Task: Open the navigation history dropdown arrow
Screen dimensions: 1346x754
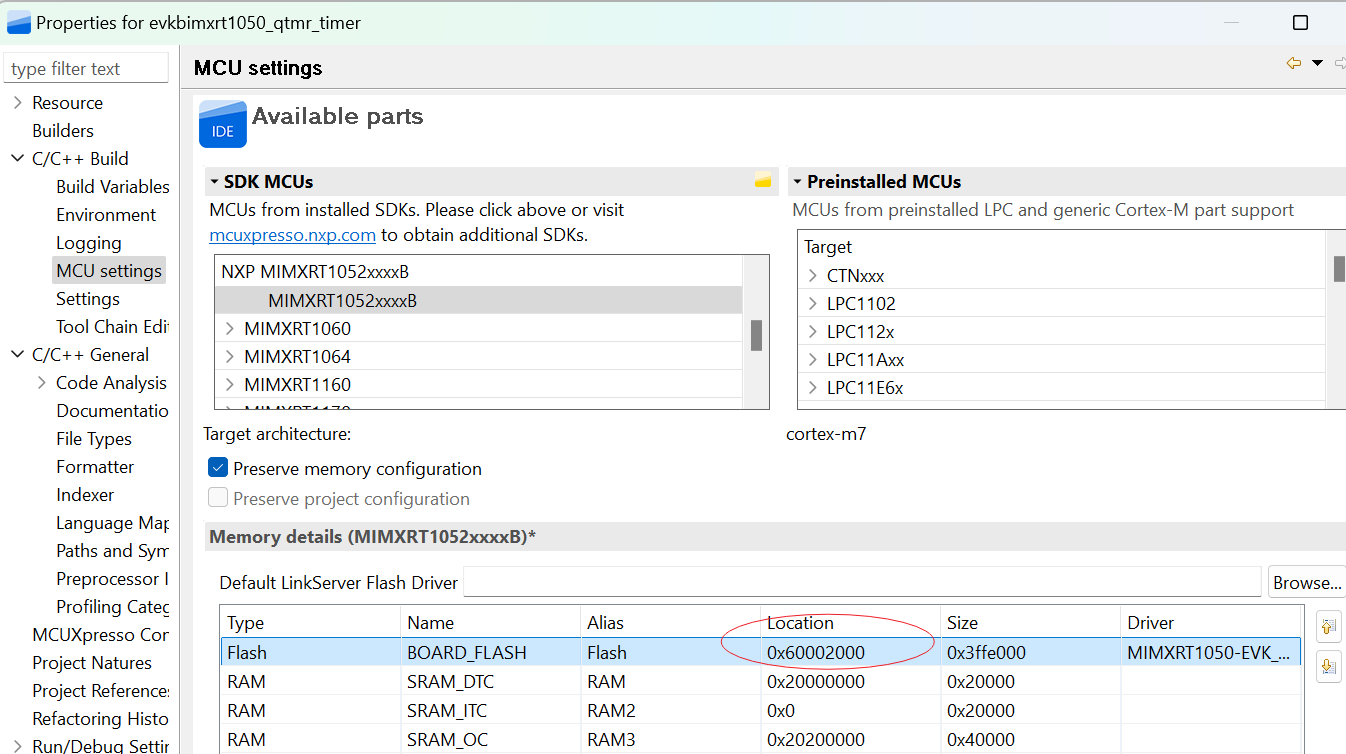Action: 1318,63
